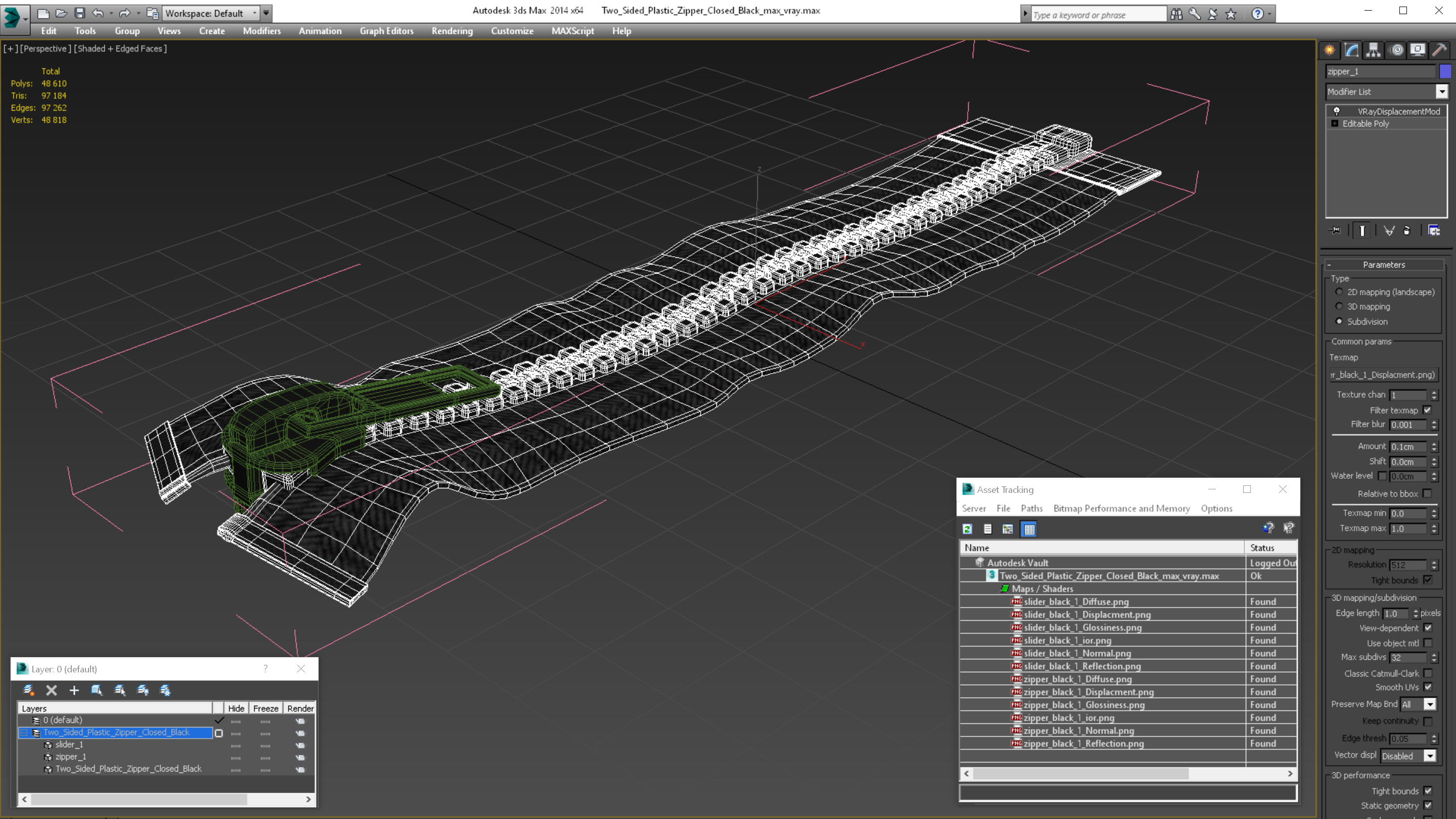Open the Graph Editors menu
The image size is (1456, 819).
pyautogui.click(x=387, y=31)
